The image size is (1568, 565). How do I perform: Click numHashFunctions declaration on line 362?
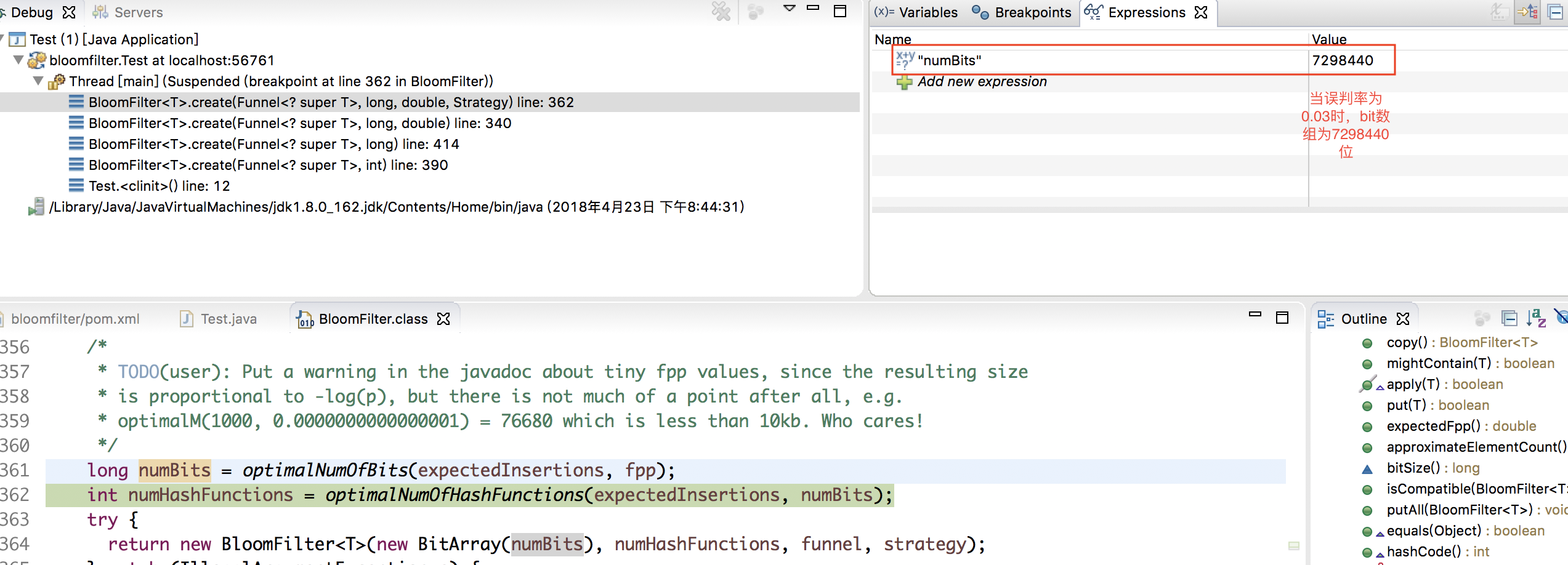(211, 495)
